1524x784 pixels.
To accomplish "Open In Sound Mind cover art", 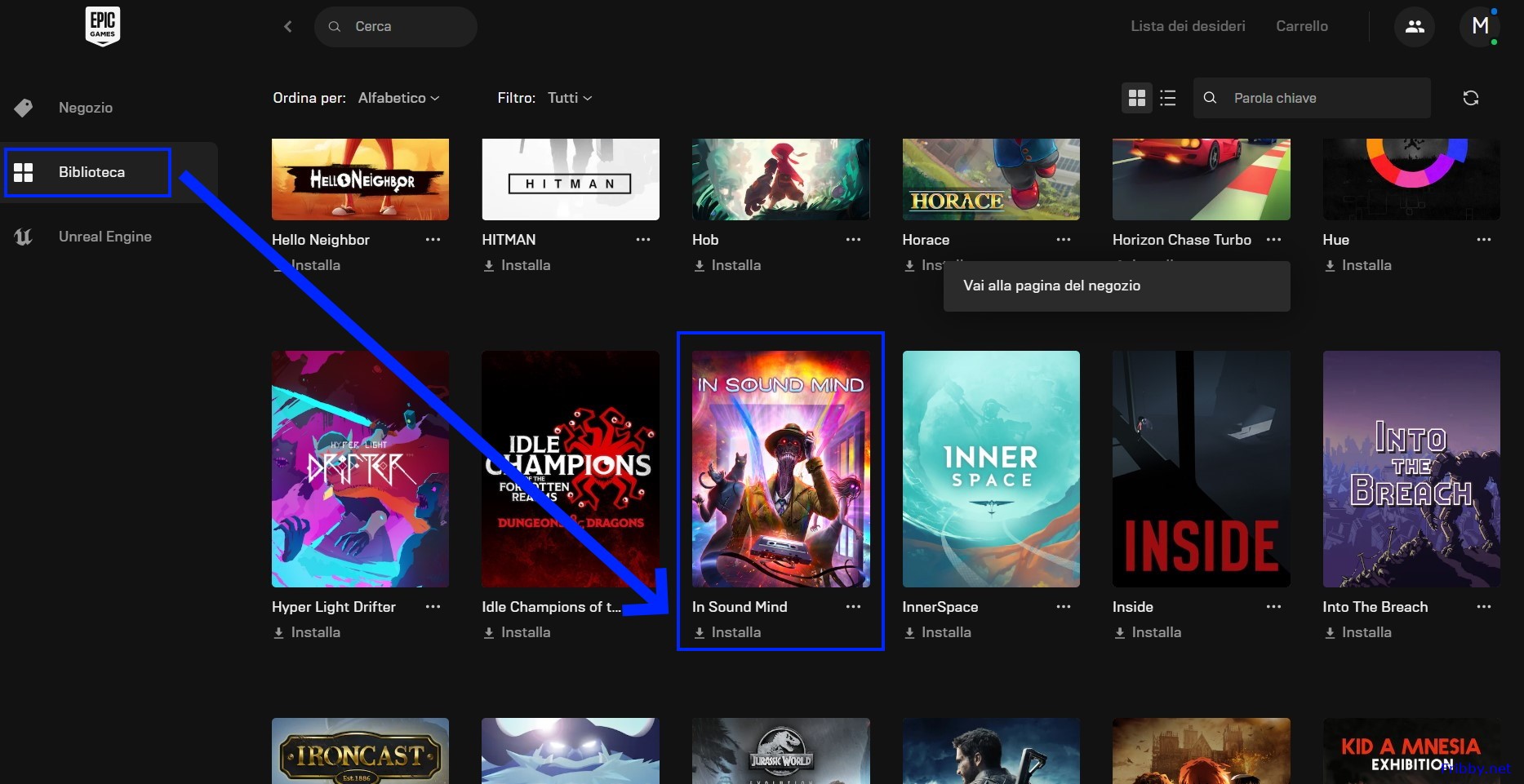I will pos(781,469).
